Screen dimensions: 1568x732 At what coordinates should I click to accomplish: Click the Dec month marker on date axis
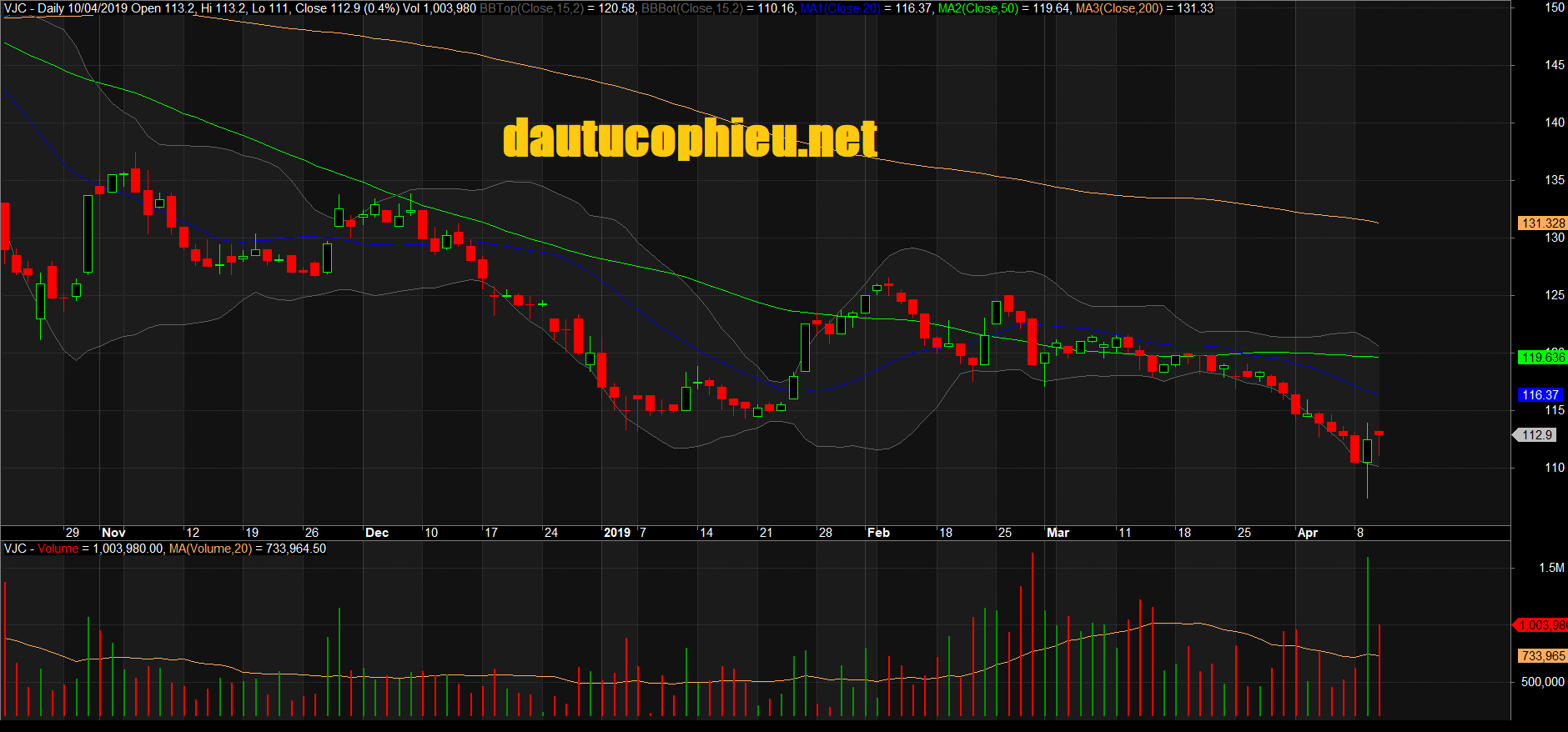[x=377, y=533]
